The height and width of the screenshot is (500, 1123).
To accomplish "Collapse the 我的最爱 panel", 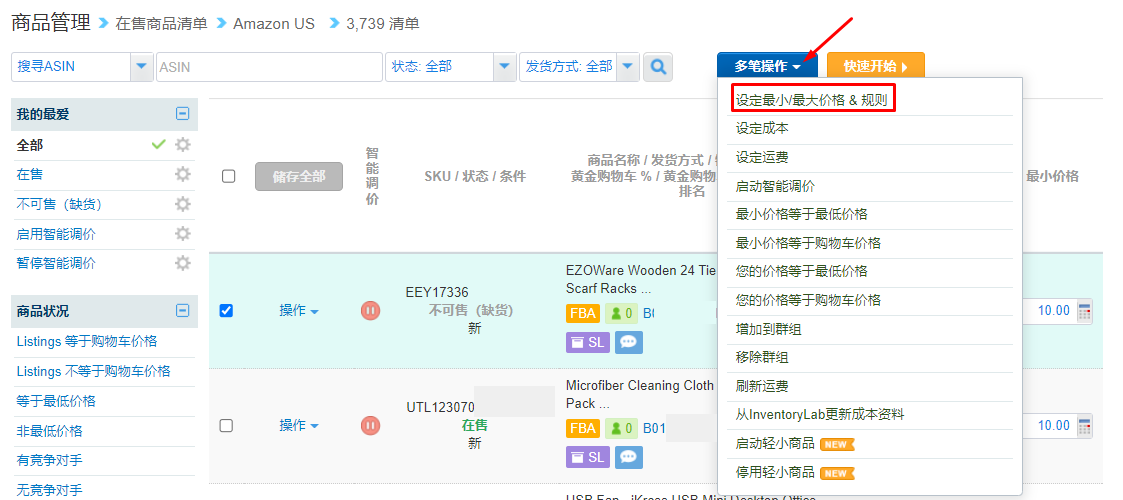I will pyautogui.click(x=183, y=114).
